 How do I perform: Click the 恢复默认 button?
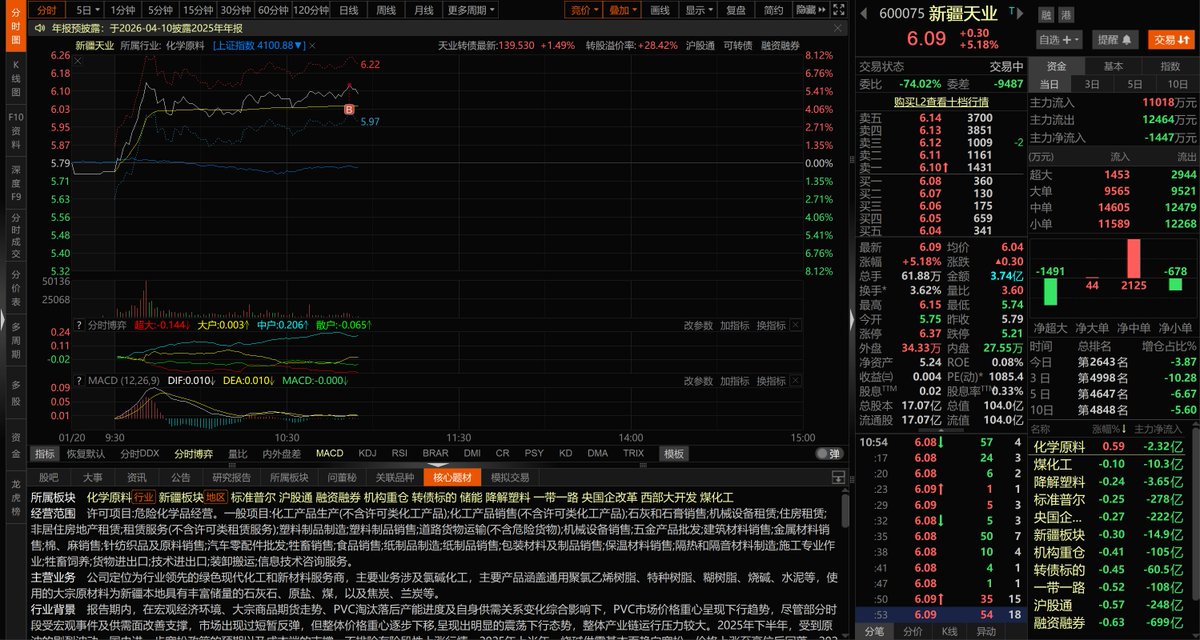coord(86,453)
